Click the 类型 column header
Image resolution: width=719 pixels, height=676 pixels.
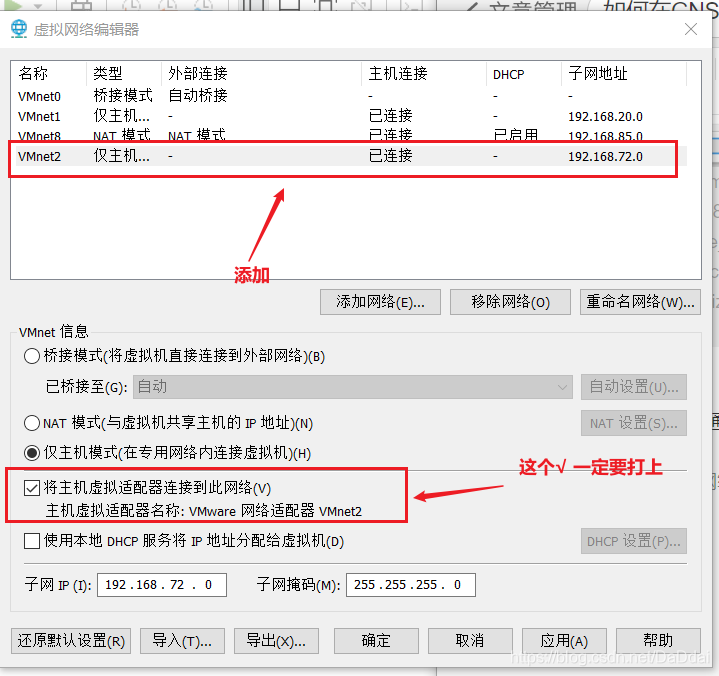[x=124, y=73]
